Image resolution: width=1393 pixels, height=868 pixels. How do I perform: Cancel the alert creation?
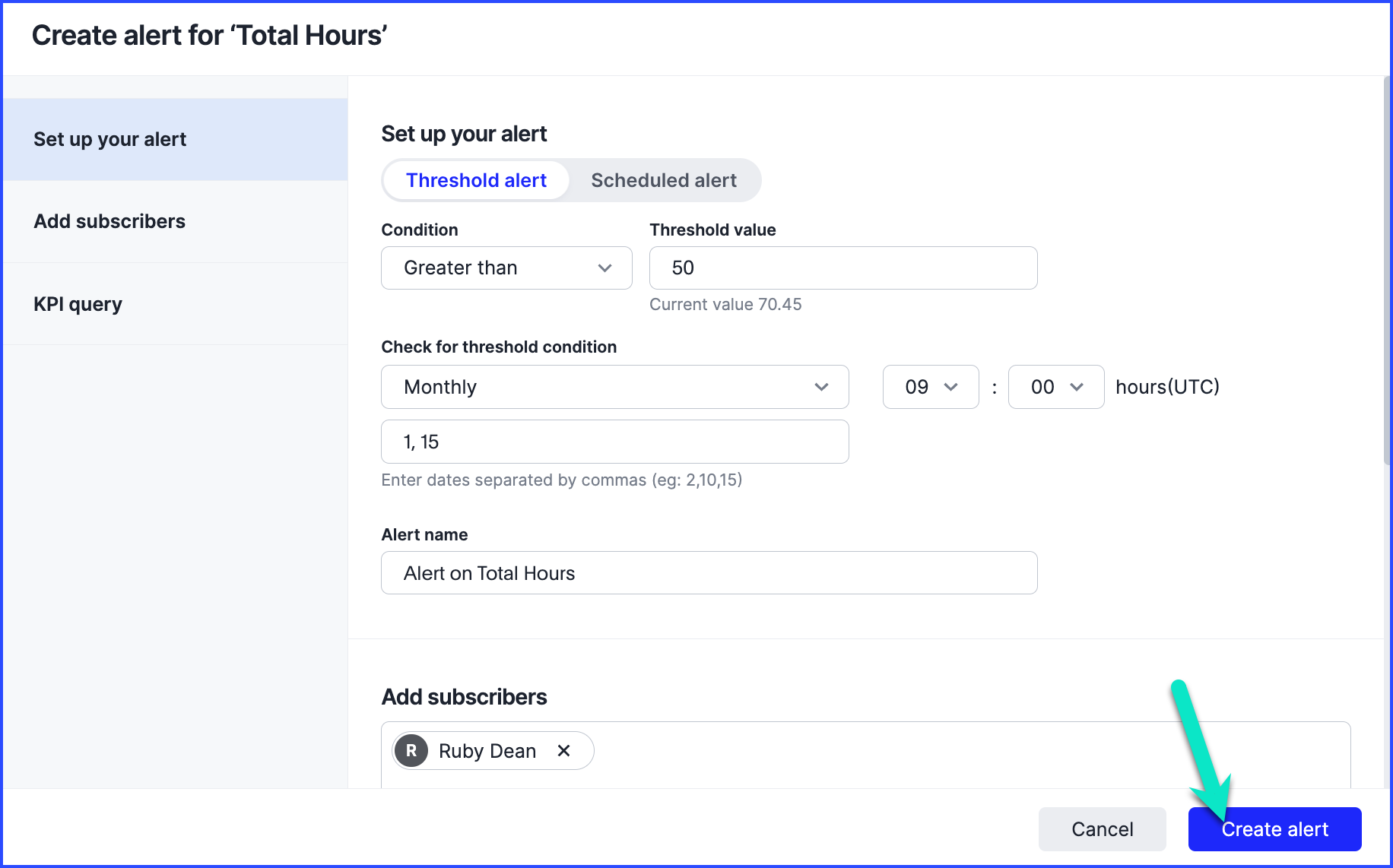point(1102,829)
